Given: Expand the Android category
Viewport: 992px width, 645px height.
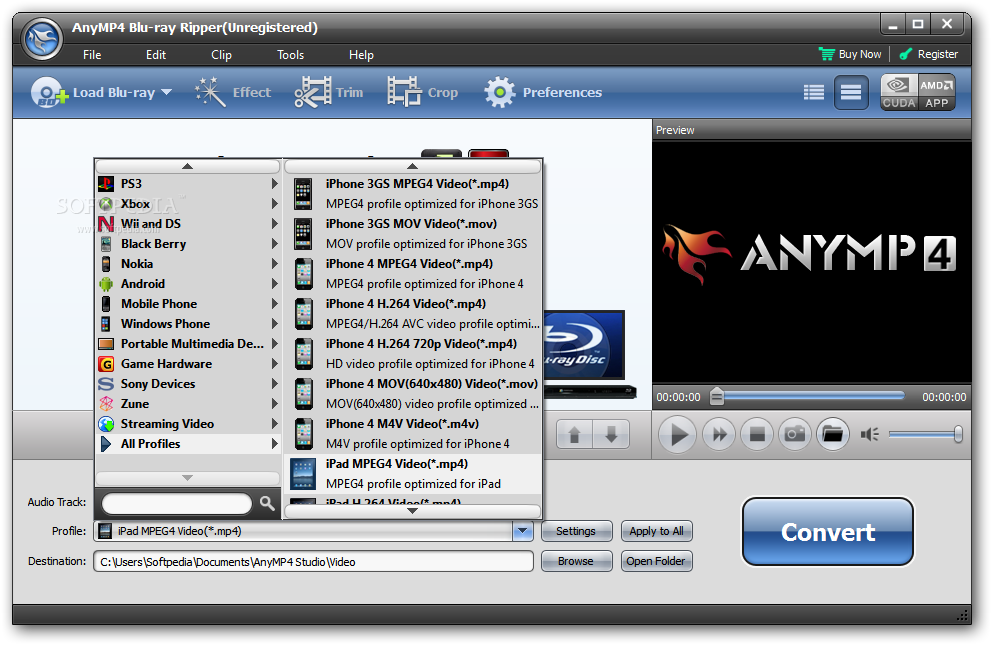Looking at the screenshot, I should point(187,284).
